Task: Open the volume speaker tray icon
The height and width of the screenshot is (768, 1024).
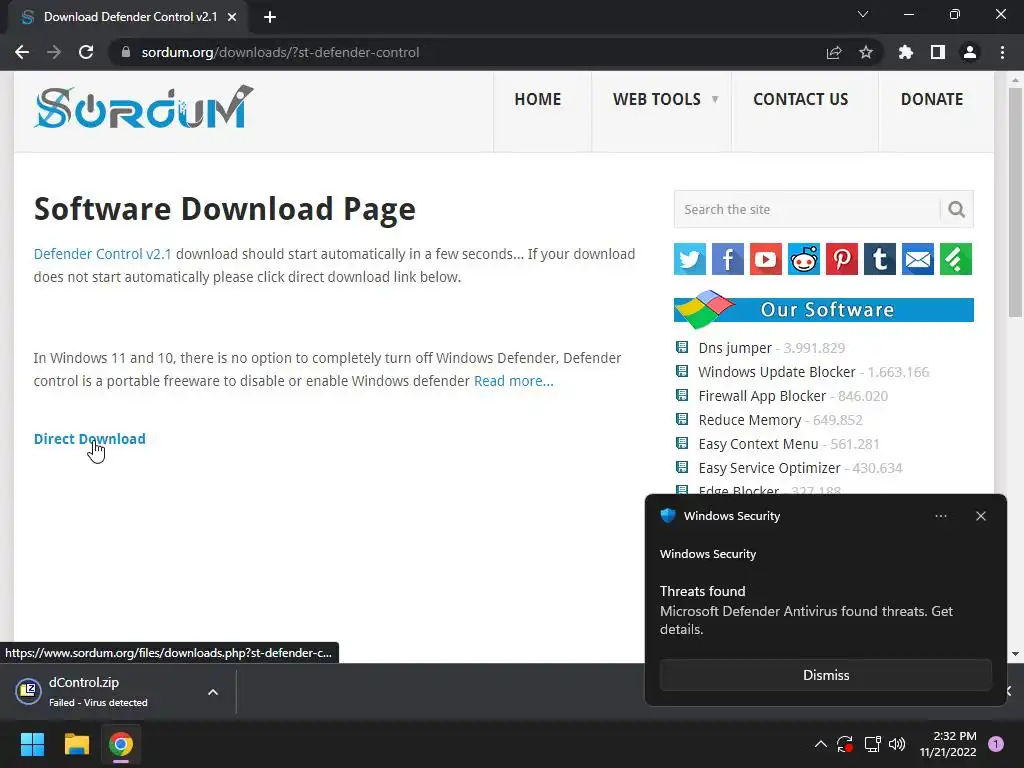Action: (897, 744)
